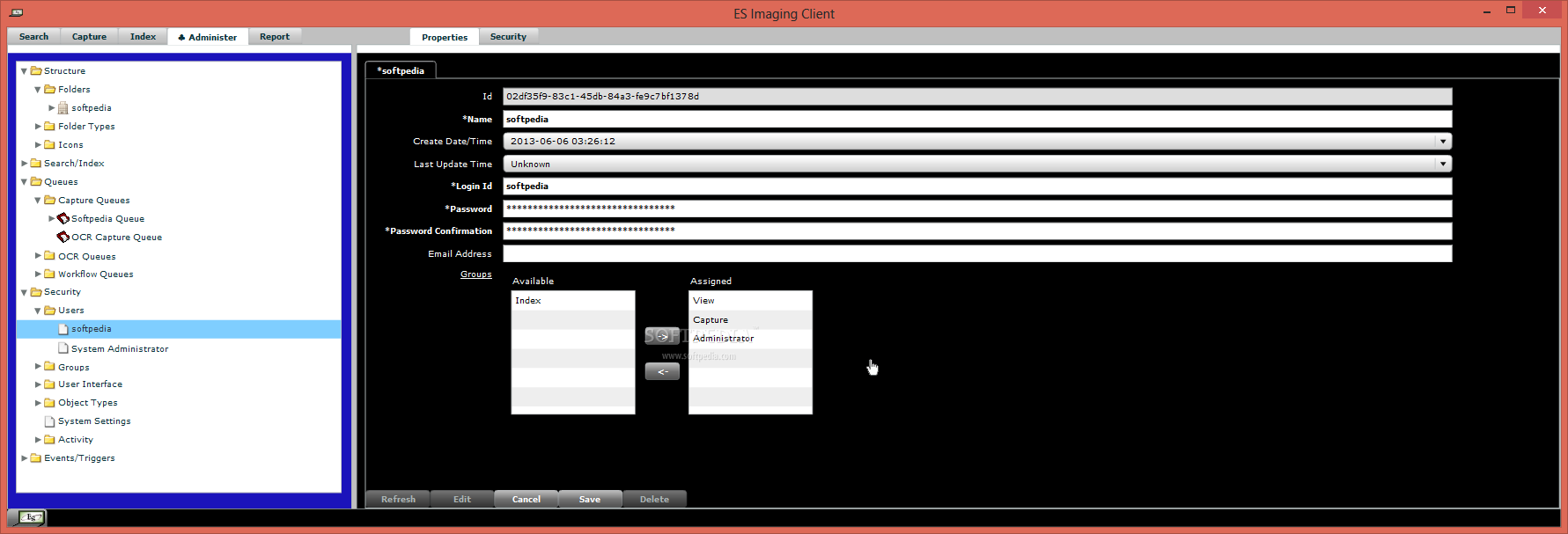Screen dimensions: 1568x534
Task: Collapse the Users node
Action: [x=38, y=311]
